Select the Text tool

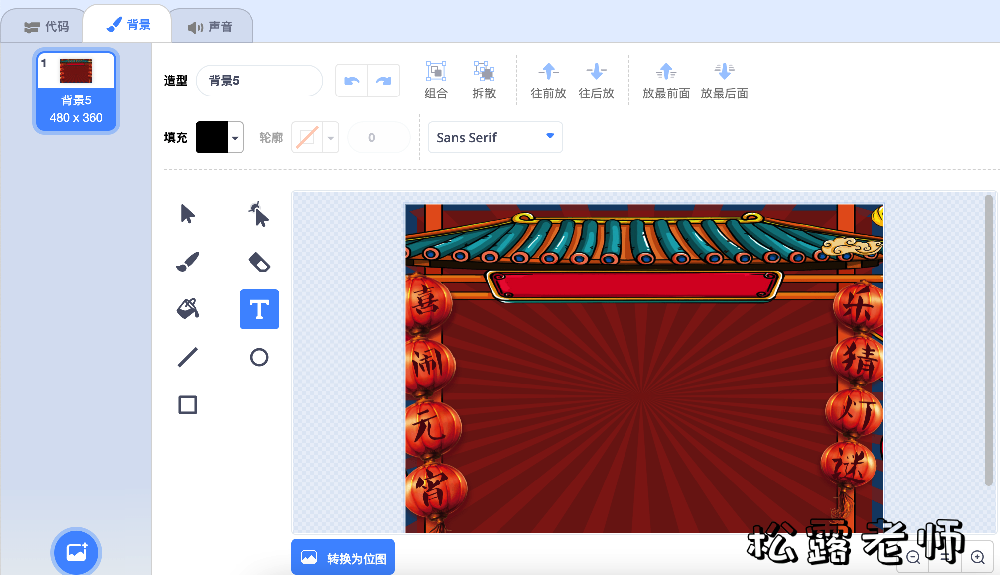[x=259, y=309]
